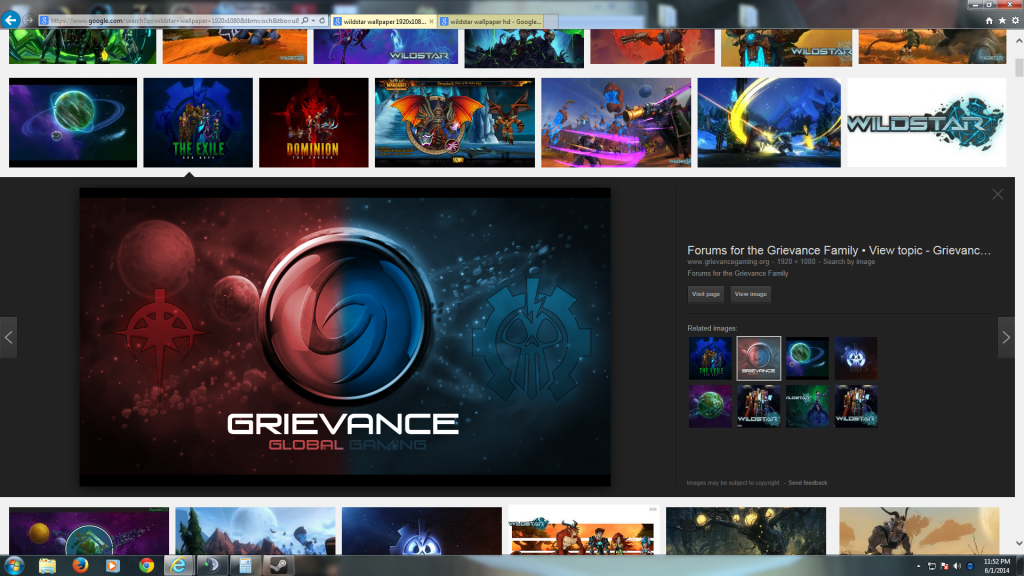Click the 'View image' button
The image size is (1024, 576).
click(750, 294)
